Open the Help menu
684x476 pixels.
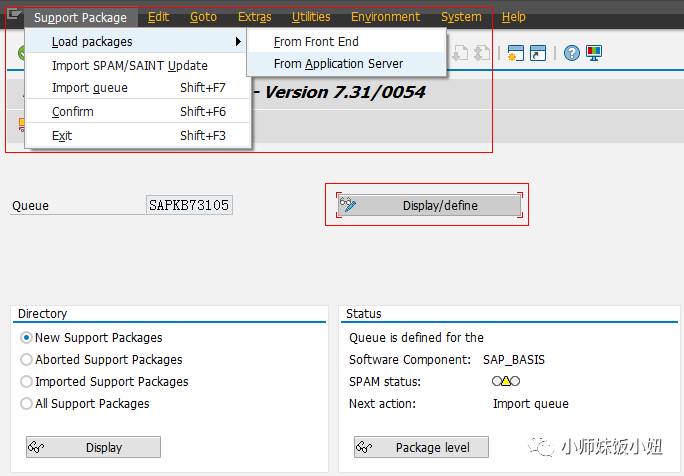coord(513,17)
